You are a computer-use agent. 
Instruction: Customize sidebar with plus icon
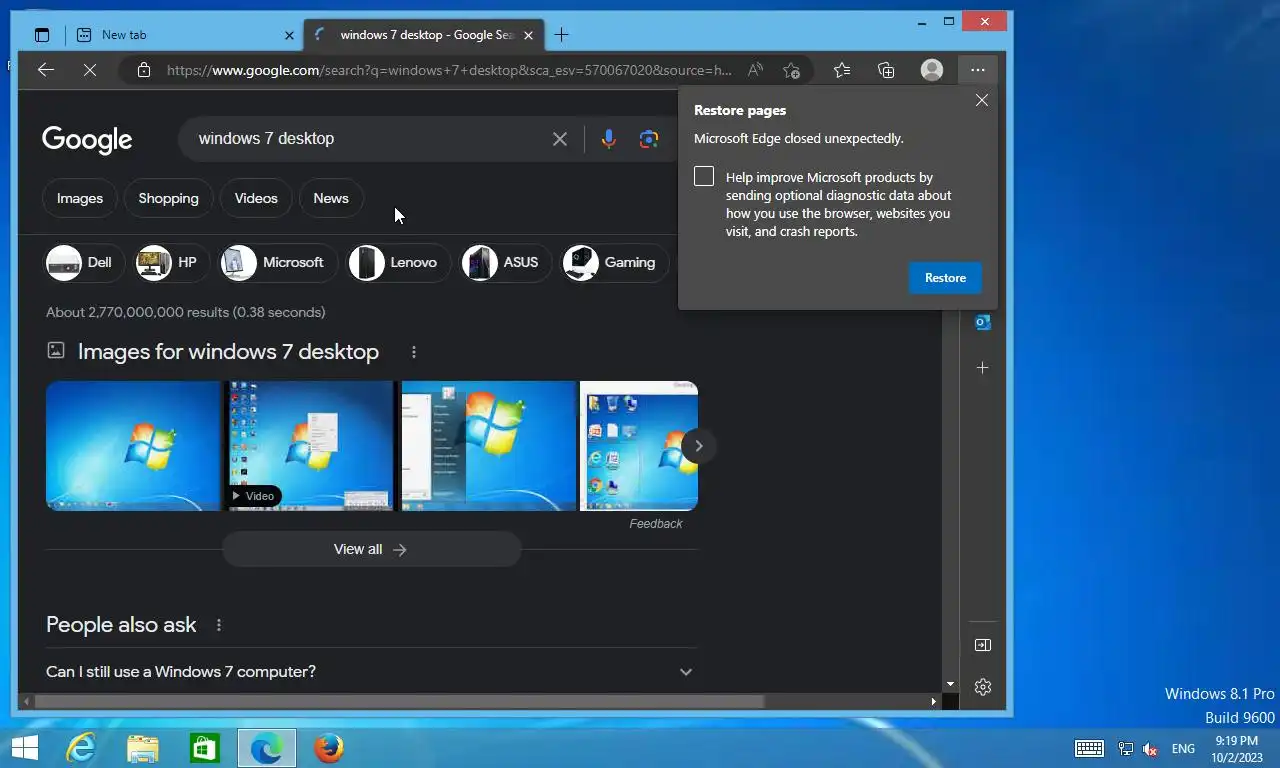(x=982, y=368)
